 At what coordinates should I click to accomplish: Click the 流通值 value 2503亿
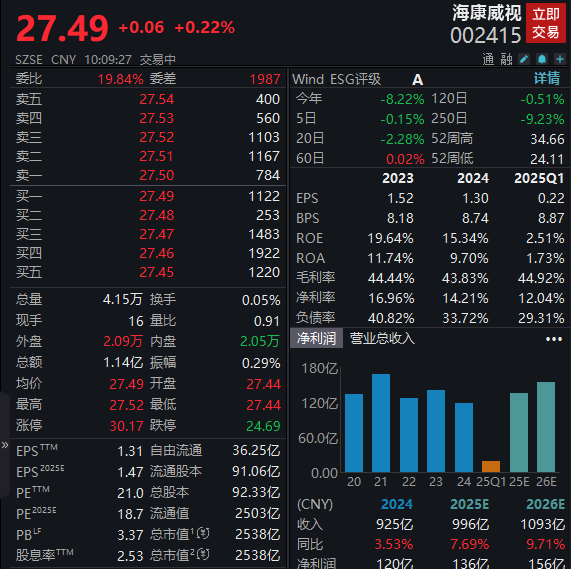[x=257, y=514]
